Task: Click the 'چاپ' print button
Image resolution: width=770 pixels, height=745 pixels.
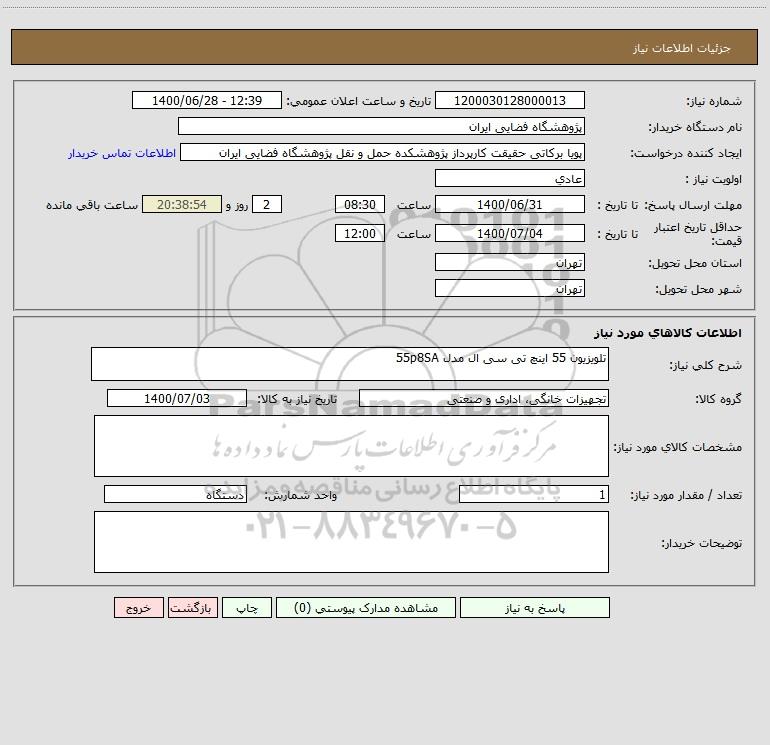Action: 247,608
